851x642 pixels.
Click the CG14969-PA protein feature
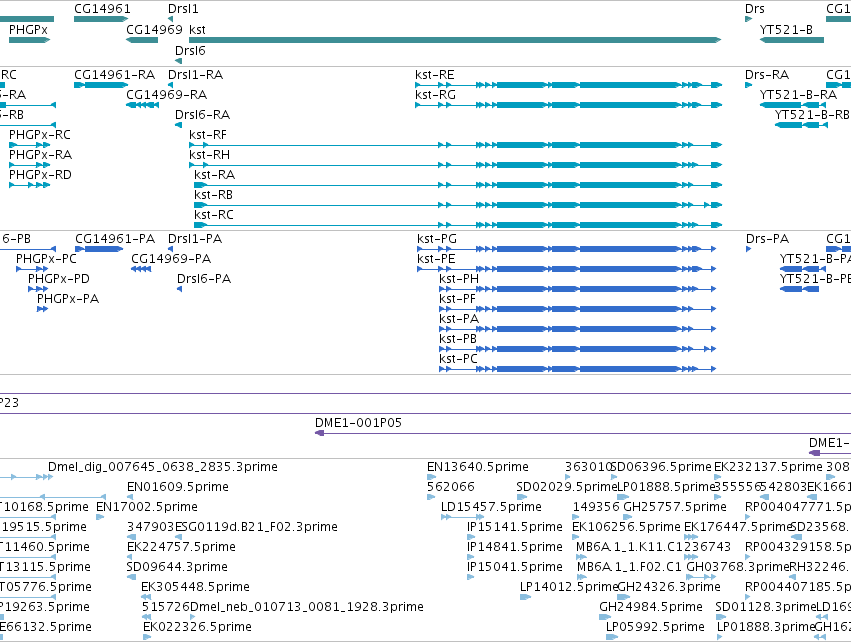coord(141,269)
